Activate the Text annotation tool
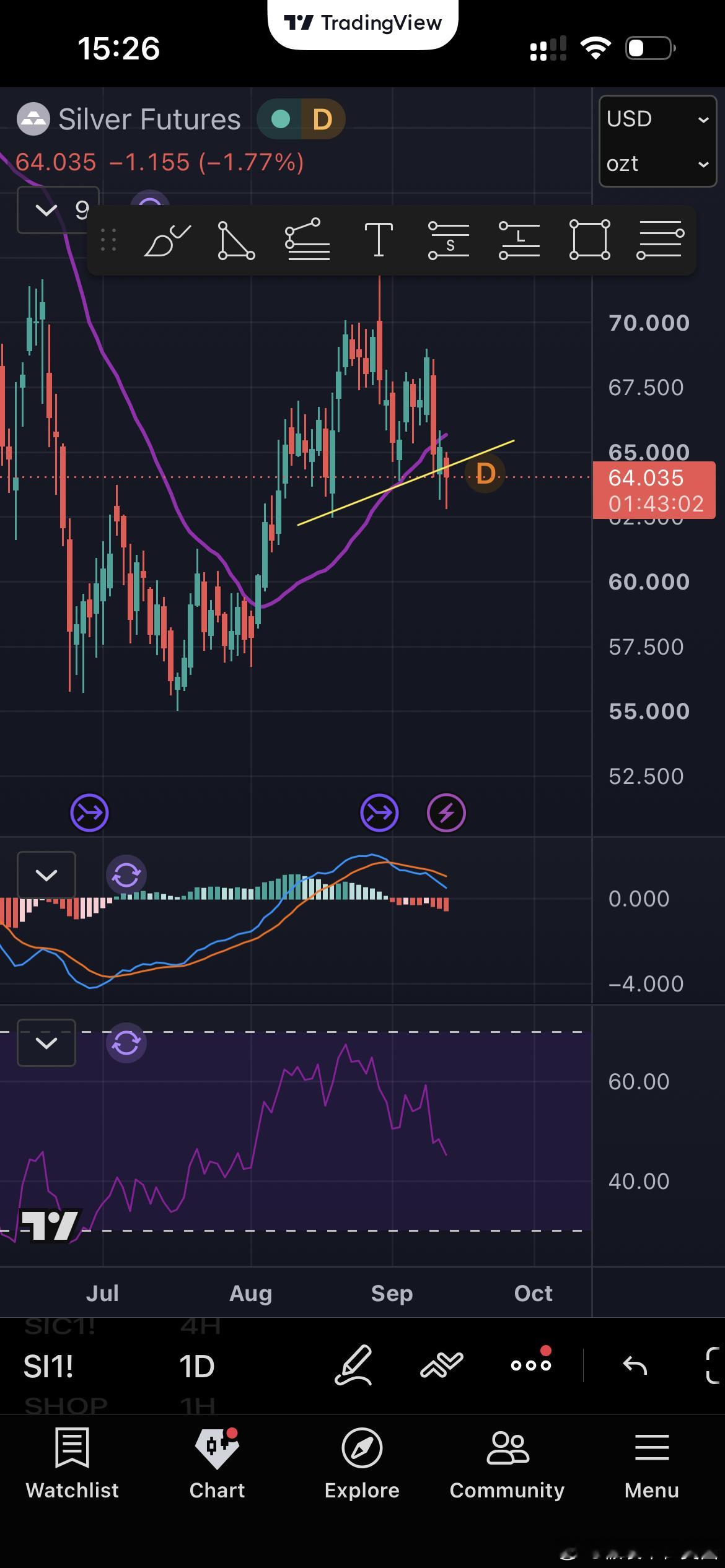The image size is (725, 1568). [x=378, y=240]
